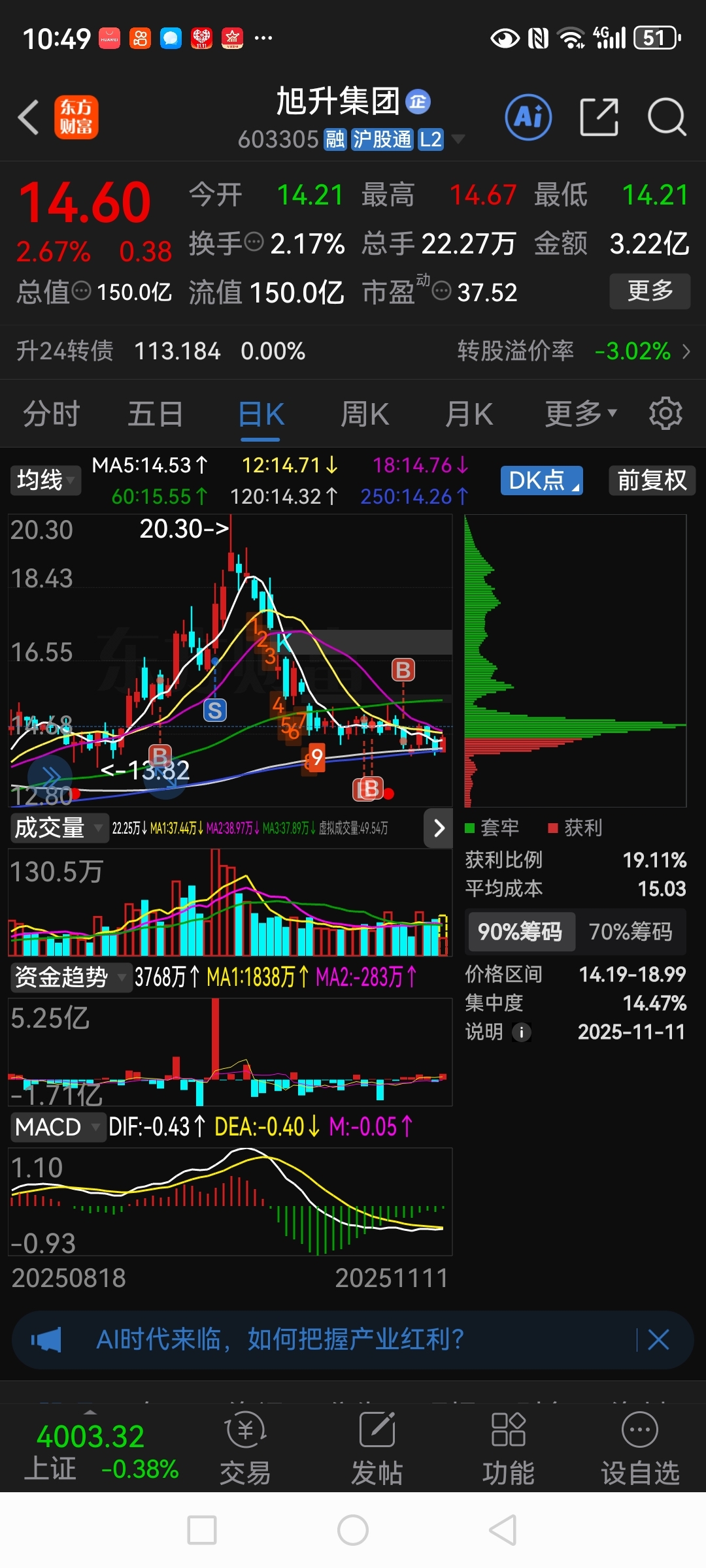Tap the S sell marker on chart
This screenshot has width=706, height=1568.
(215, 710)
